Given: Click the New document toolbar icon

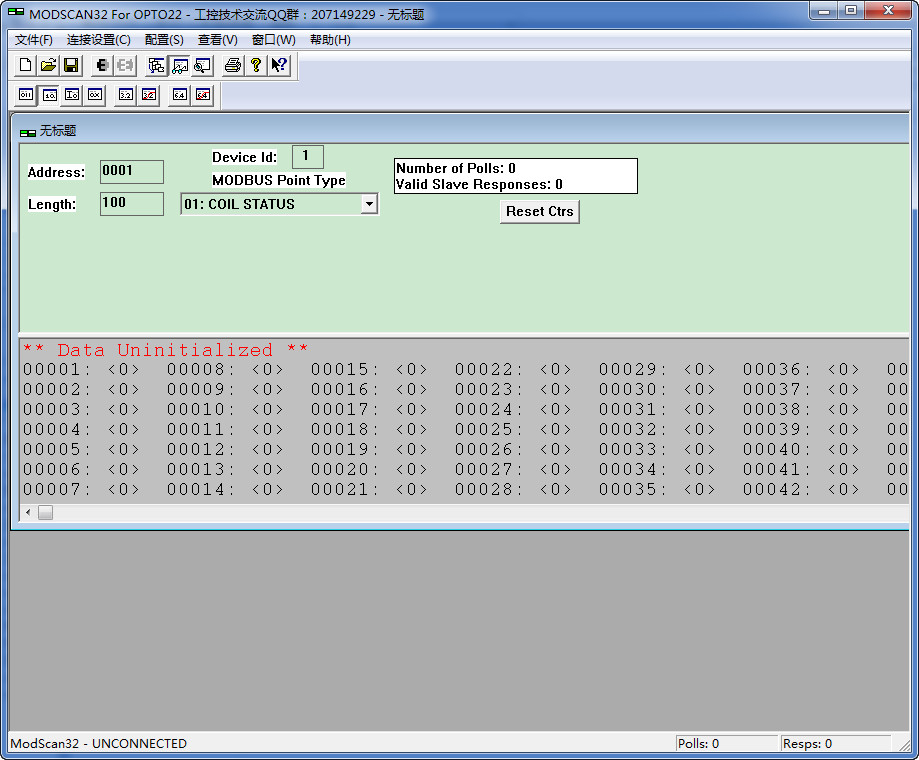Looking at the screenshot, I should pyautogui.click(x=23, y=65).
